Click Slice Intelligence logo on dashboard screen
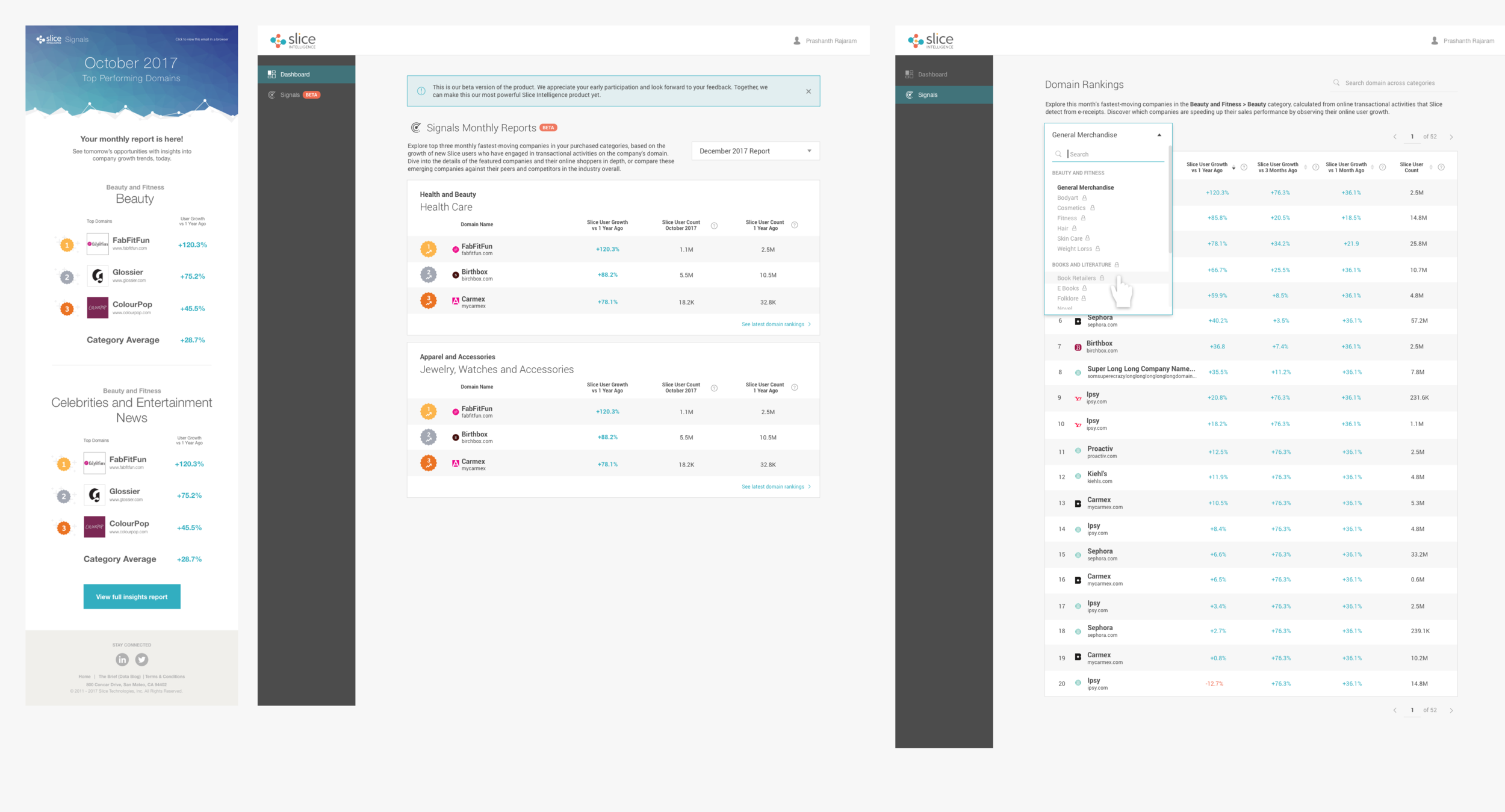This screenshot has height=812, width=1505. coord(293,41)
